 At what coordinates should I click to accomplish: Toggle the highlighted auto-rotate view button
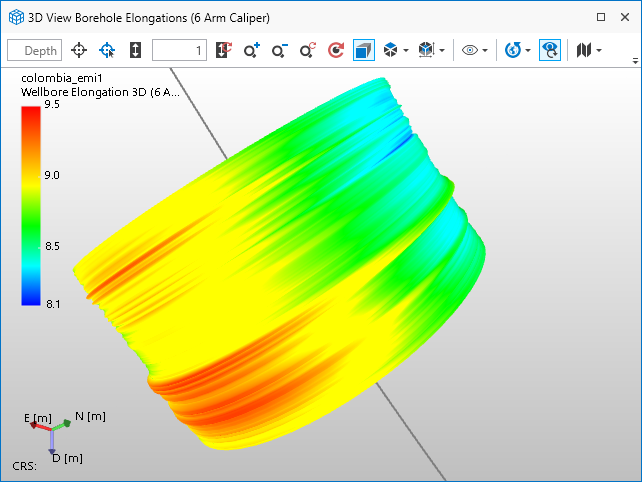click(549, 50)
